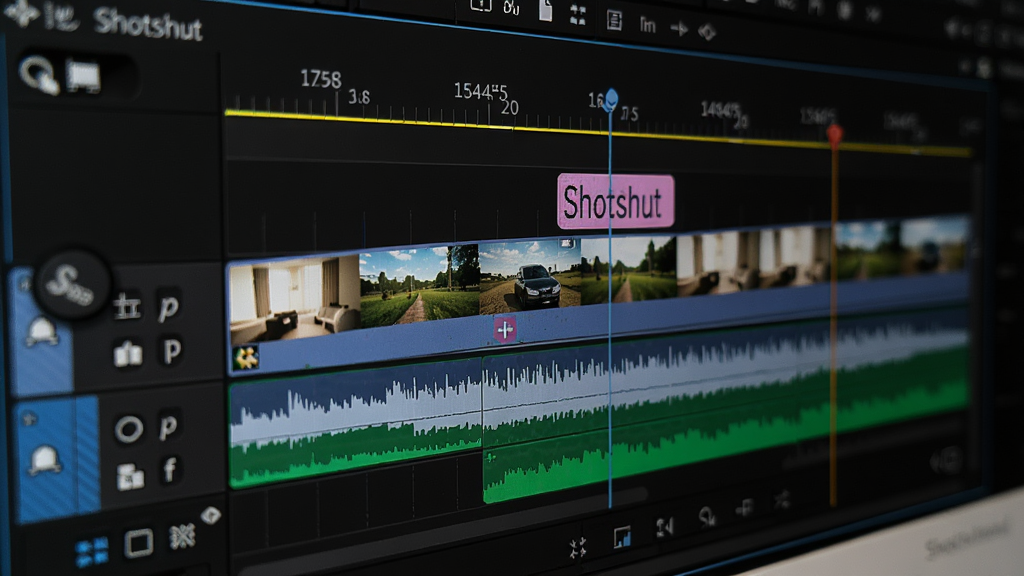This screenshot has height=576, width=1024.
Task: Click the puzzle filter icon on the video clip
Action: click(246, 357)
